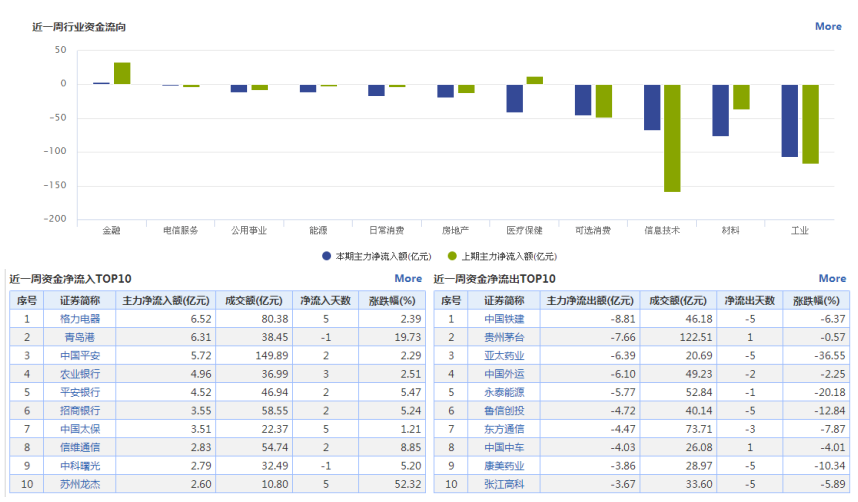Open stock link 东方通信
The width and height of the screenshot is (858, 502).
tap(504, 429)
